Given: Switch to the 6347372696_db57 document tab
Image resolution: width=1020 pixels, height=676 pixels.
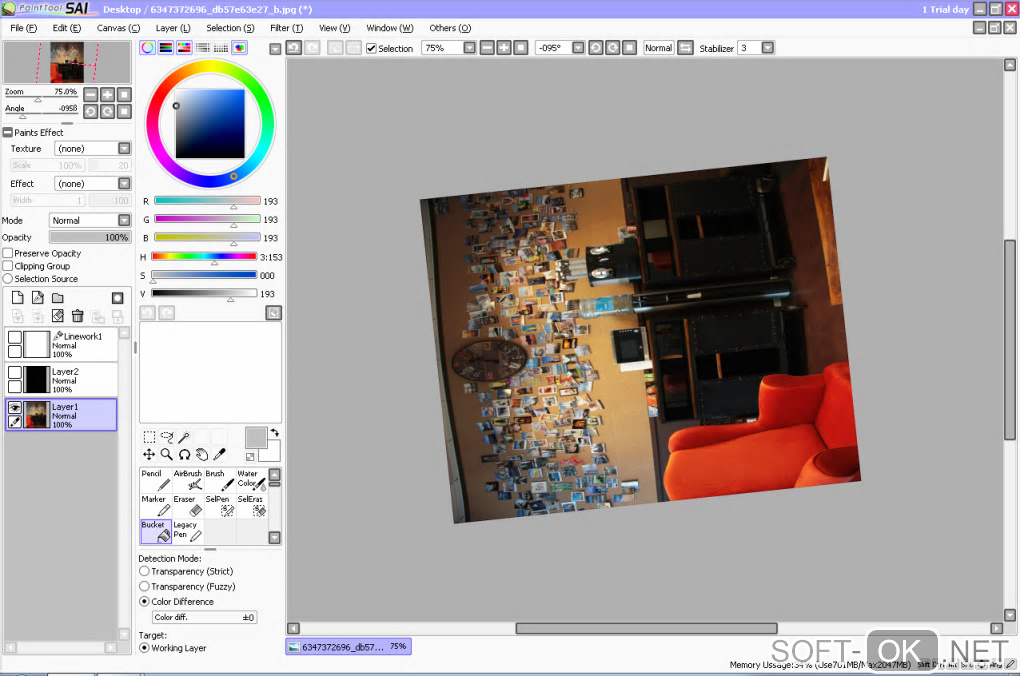Looking at the screenshot, I should pyautogui.click(x=348, y=647).
